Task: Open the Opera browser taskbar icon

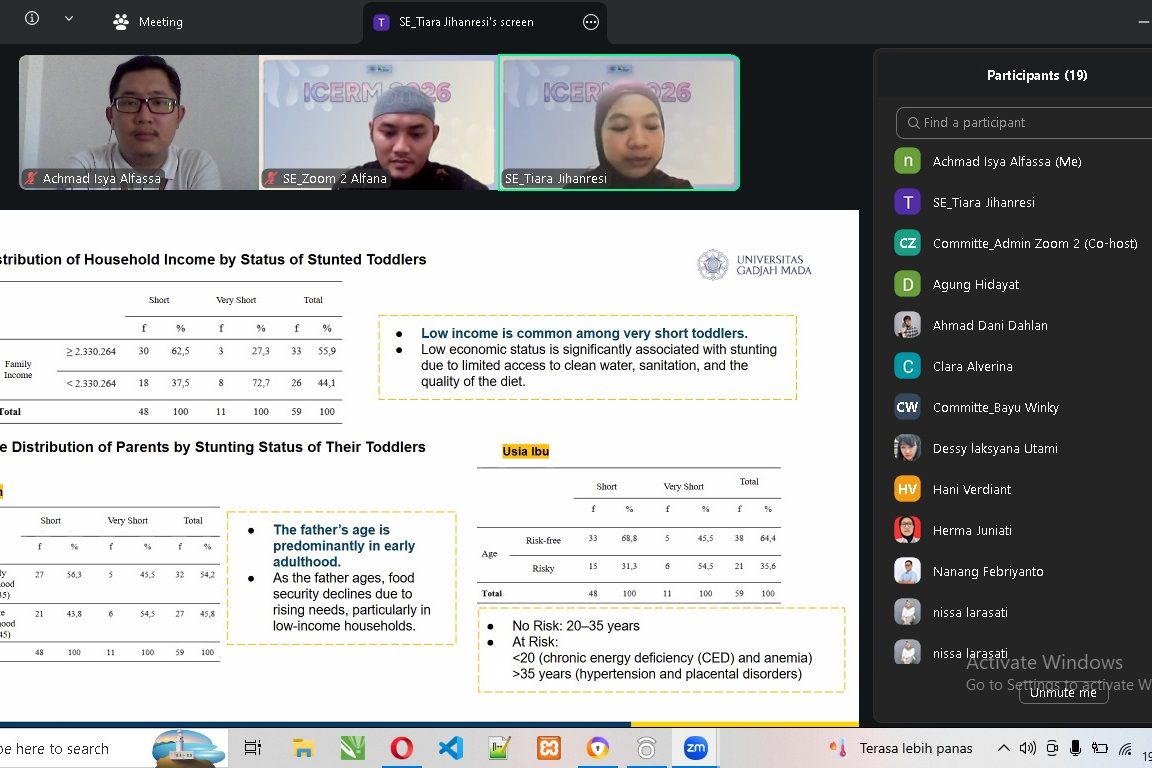Action: point(401,748)
